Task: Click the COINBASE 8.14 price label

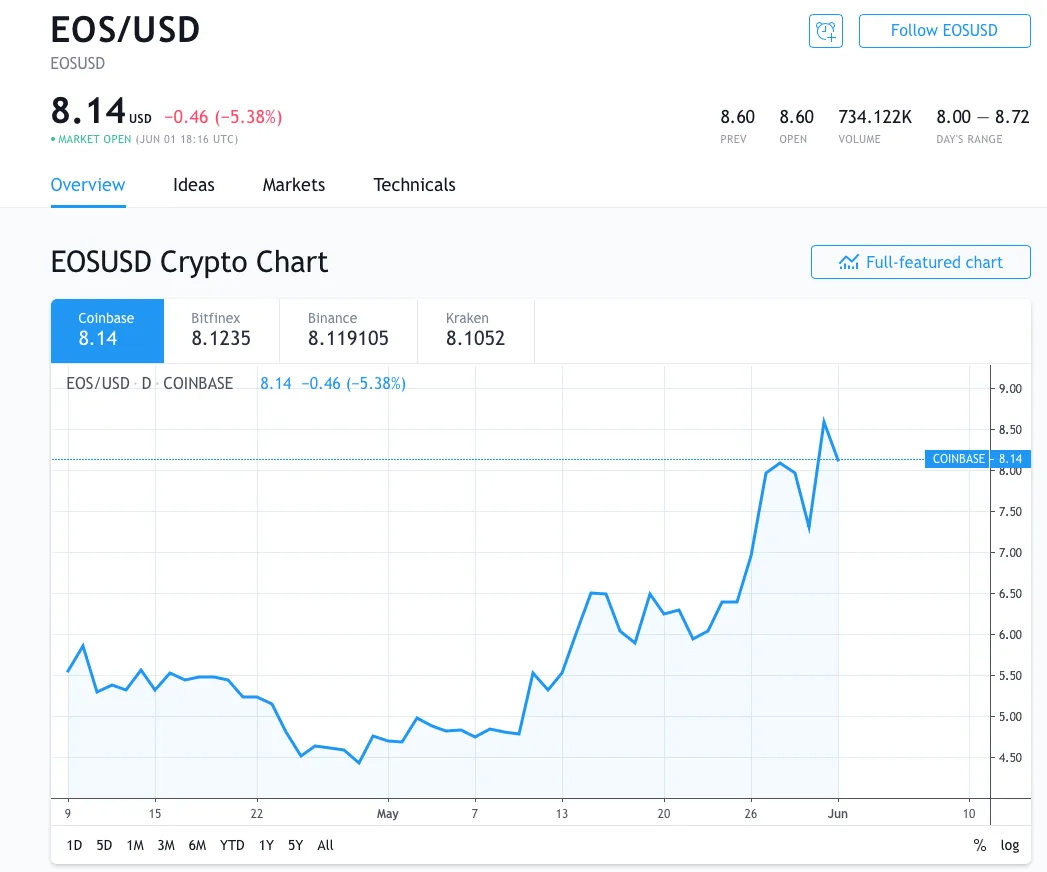Action: (978, 459)
